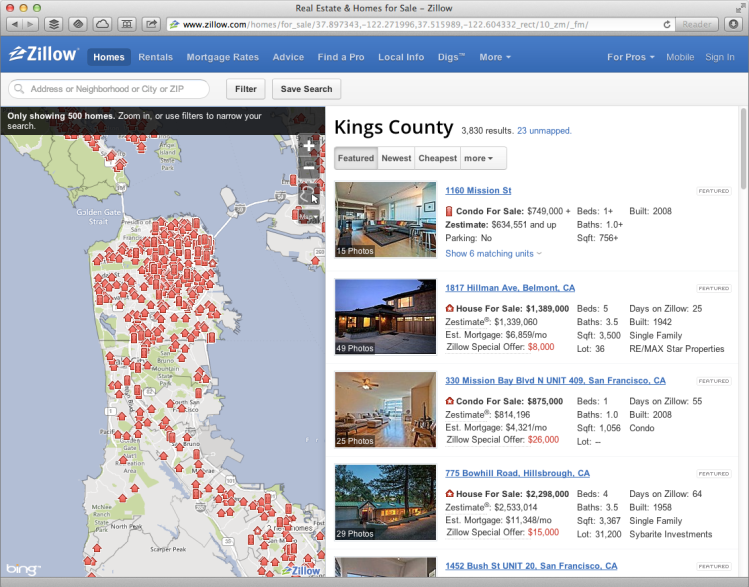This screenshot has height=587, width=749.
Task: Sort listings by Cheapest
Action: (438, 158)
